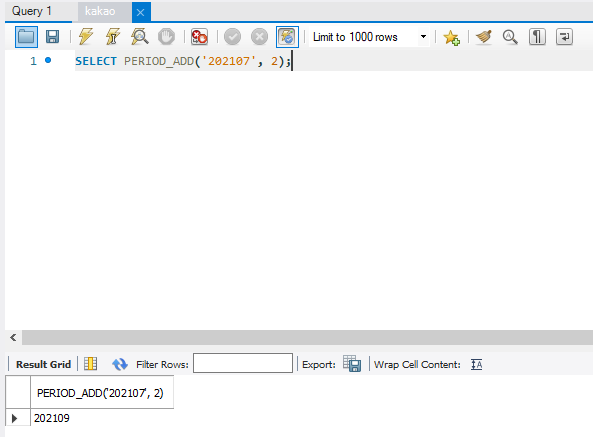Image resolution: width=593 pixels, height=437 pixels.
Task: Toggle word wrapping in the editor
Action: point(564,37)
